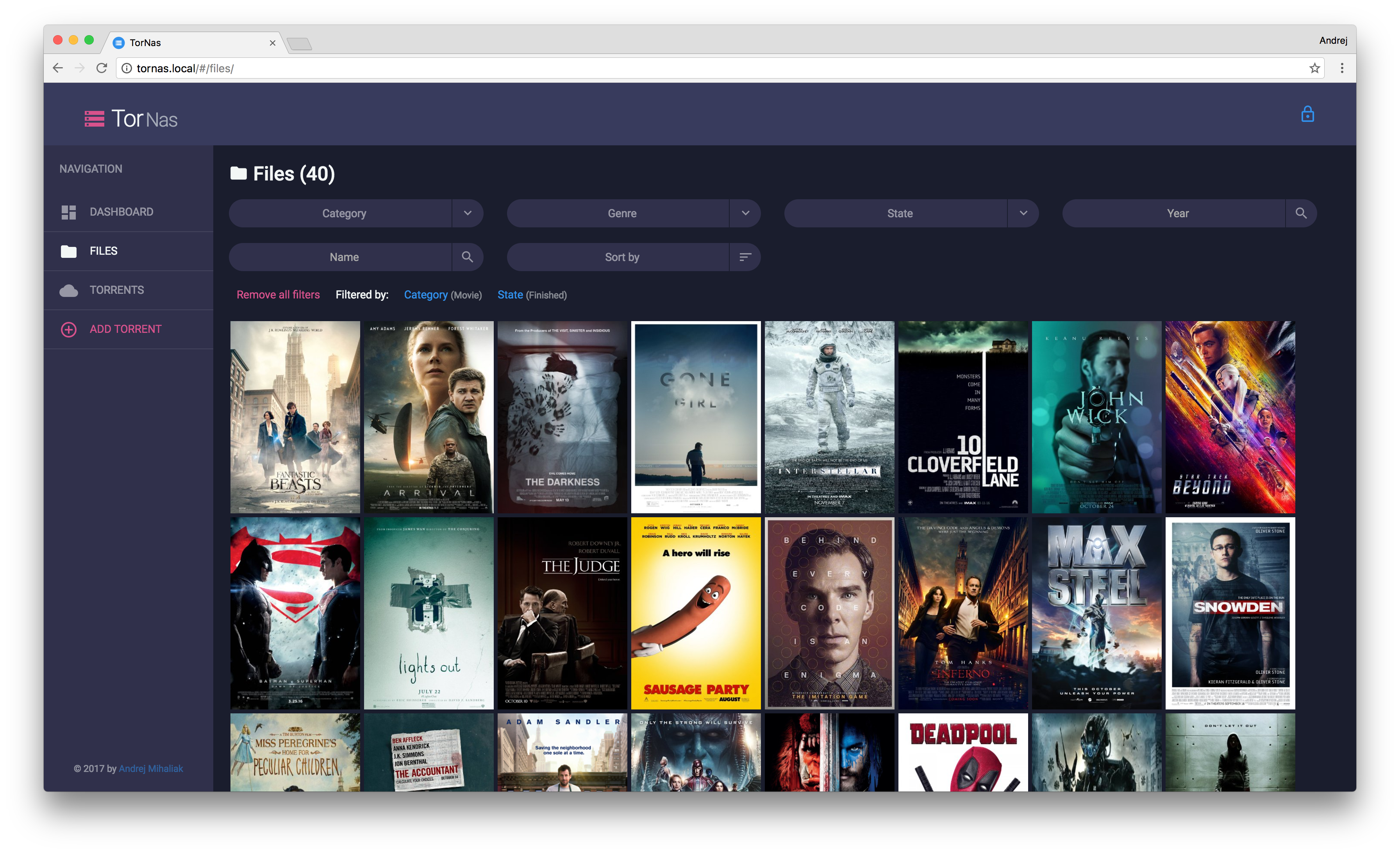Expand the Category dropdown arrow

(467, 213)
